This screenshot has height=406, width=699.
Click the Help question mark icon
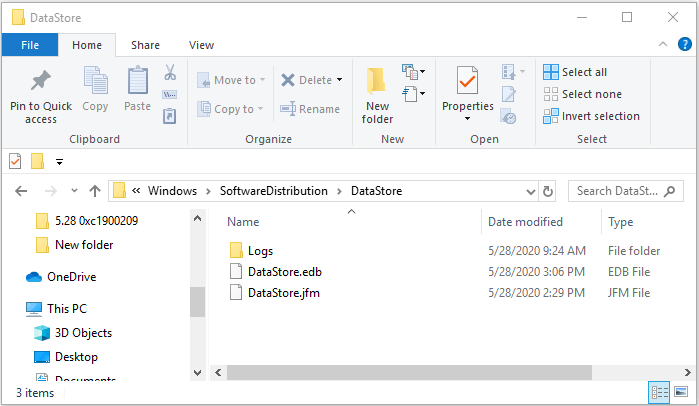pos(684,44)
